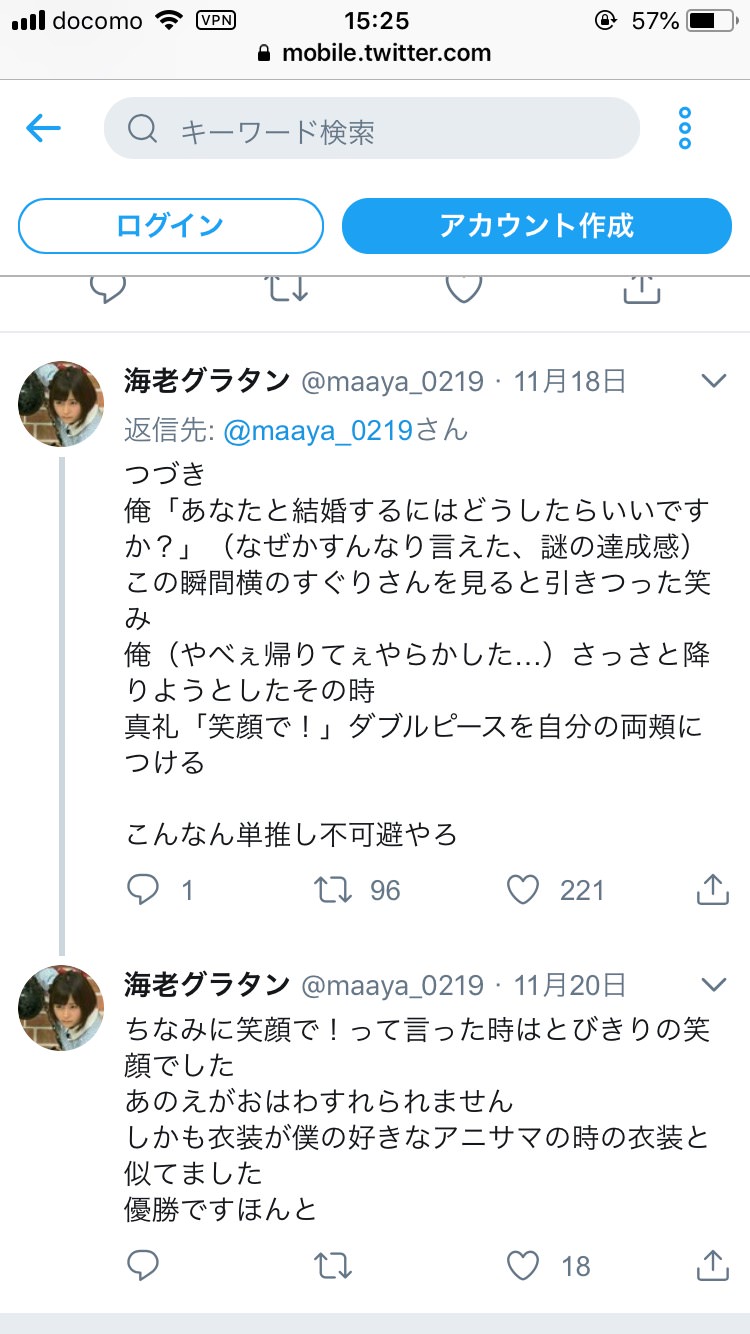Like the partially visible top tweet
The image size is (750, 1334).
click(464, 288)
